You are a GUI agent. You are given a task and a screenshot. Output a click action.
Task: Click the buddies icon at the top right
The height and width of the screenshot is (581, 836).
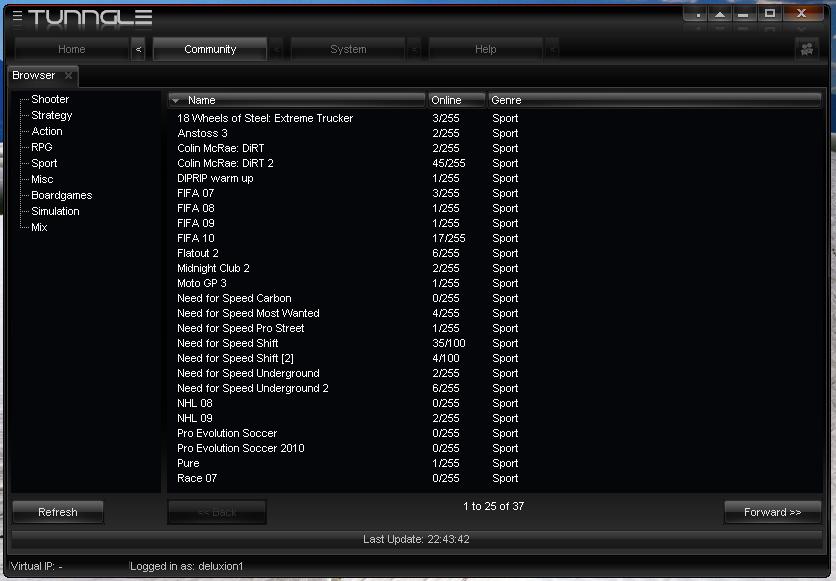point(807,49)
